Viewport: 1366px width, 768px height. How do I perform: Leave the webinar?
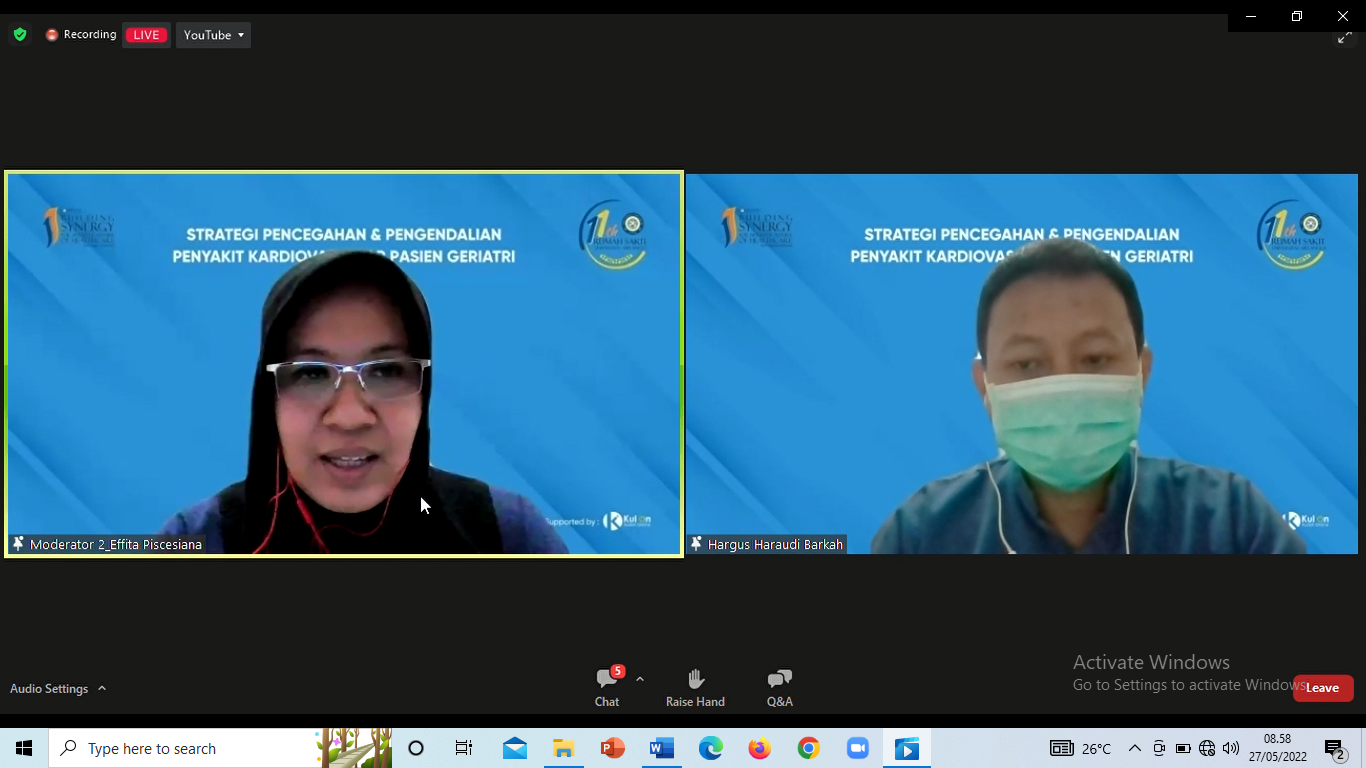(x=1323, y=688)
